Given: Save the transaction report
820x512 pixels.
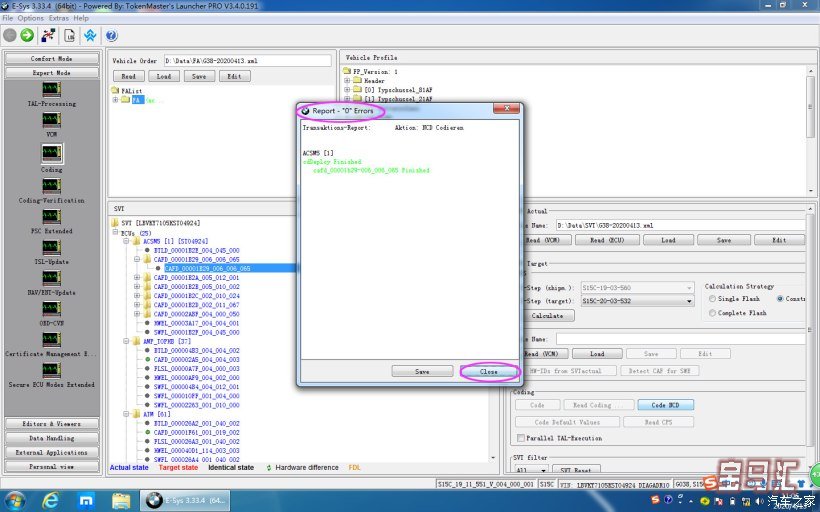Looking at the screenshot, I should pos(422,371).
